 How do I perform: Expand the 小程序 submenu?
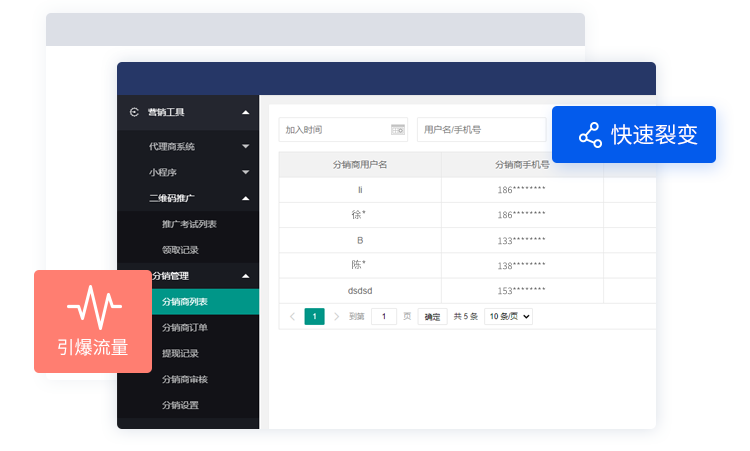[246, 173]
